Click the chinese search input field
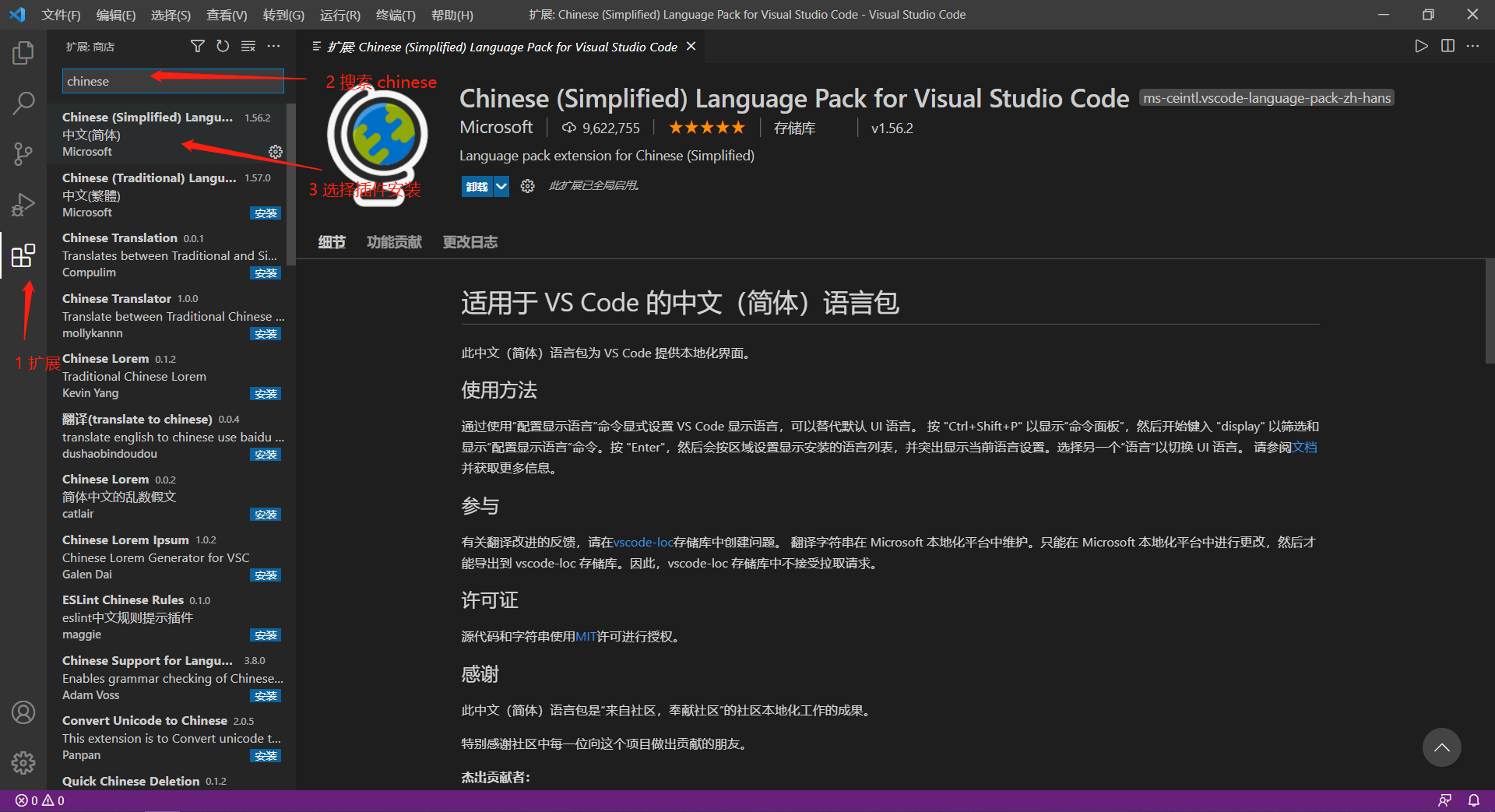This screenshot has width=1495, height=812. pyautogui.click(x=172, y=81)
